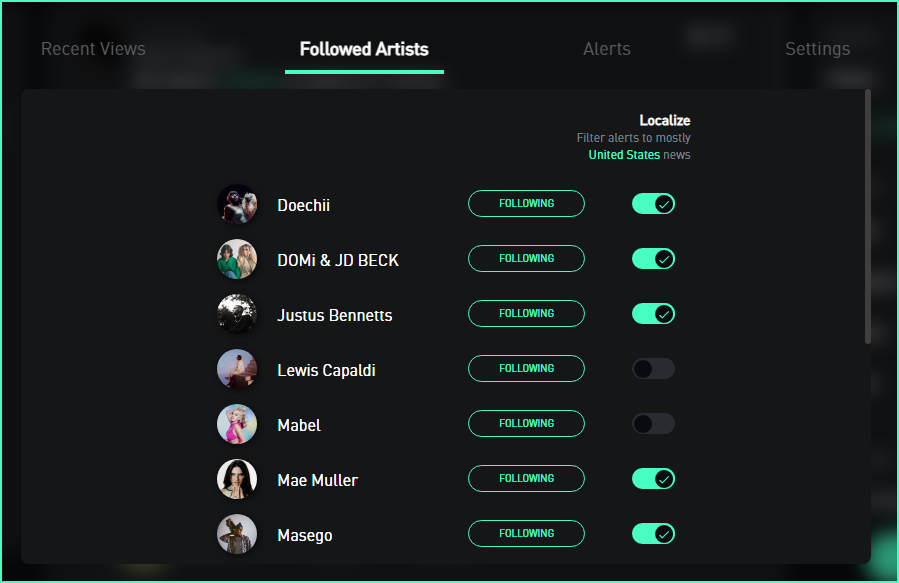899x583 pixels.
Task: Open the Alerts tab
Action: (607, 49)
